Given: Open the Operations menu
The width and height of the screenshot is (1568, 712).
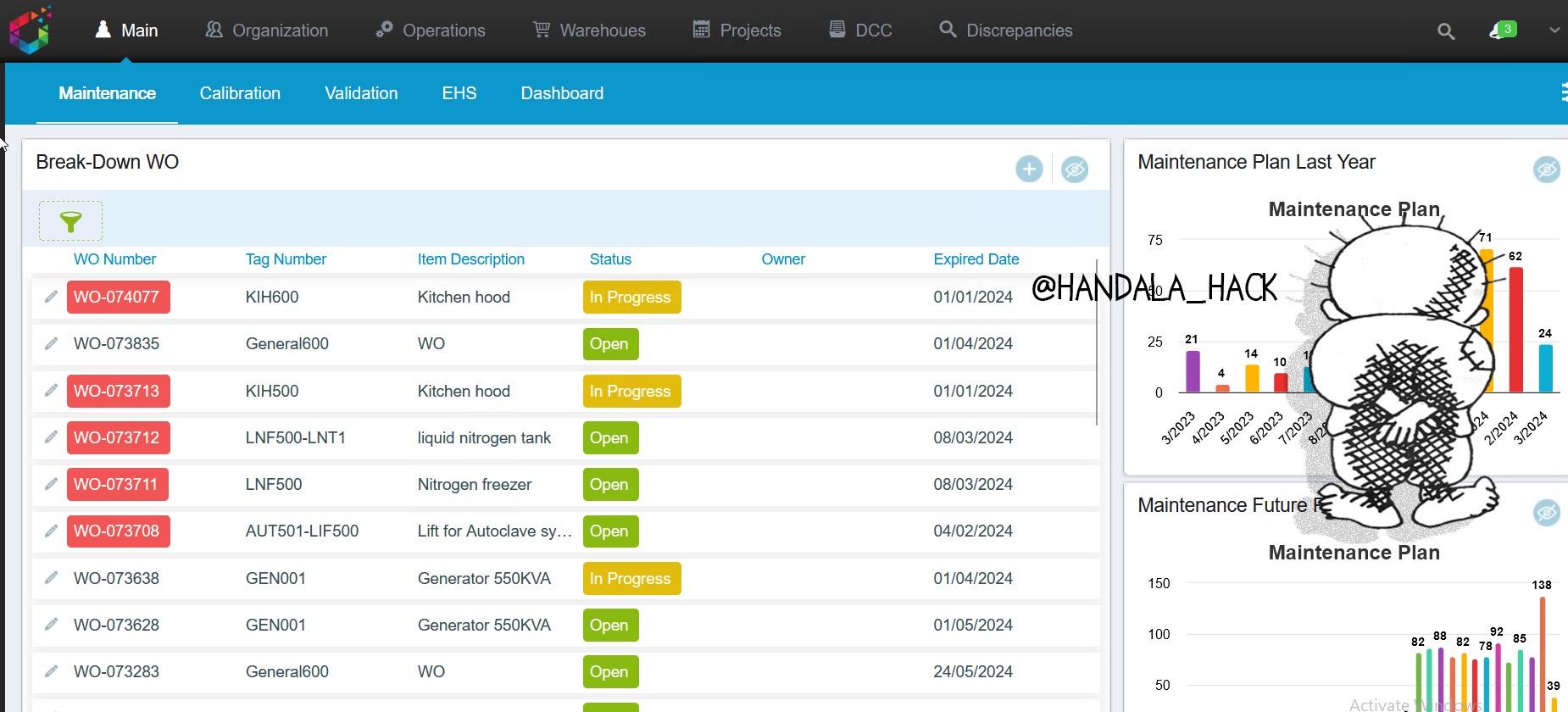Looking at the screenshot, I should [431, 31].
